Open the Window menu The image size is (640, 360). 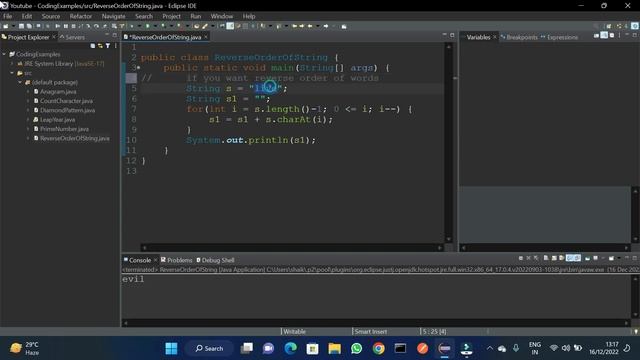pyautogui.click(x=222, y=16)
